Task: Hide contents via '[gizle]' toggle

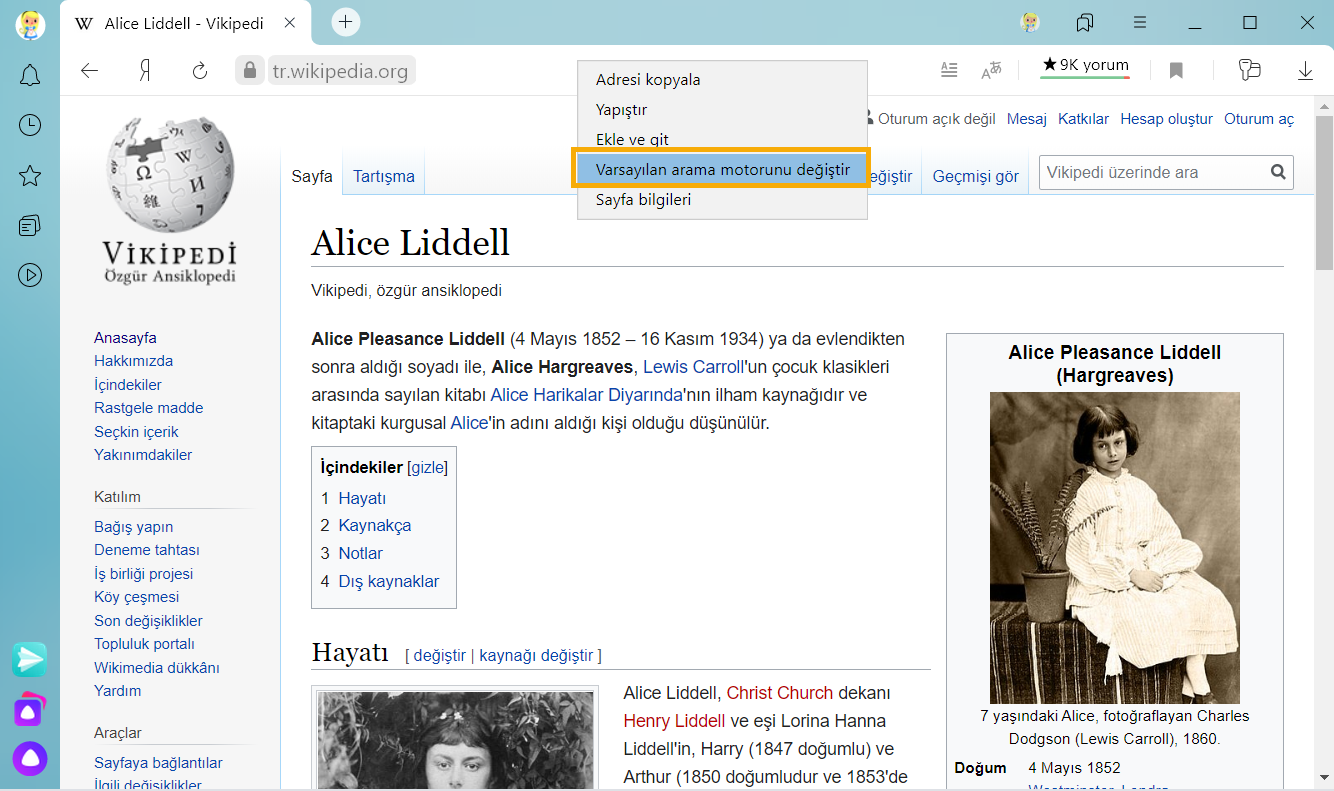Action: [x=427, y=467]
